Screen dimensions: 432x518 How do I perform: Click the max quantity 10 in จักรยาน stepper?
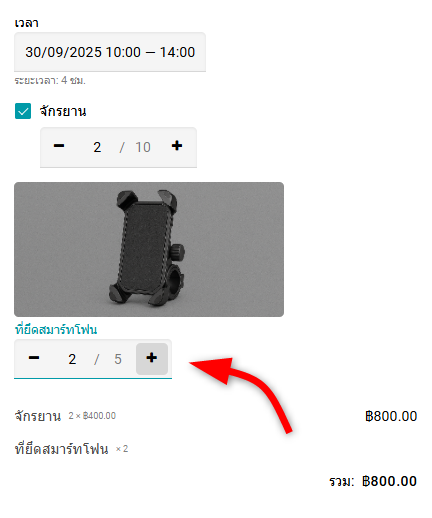click(143, 147)
